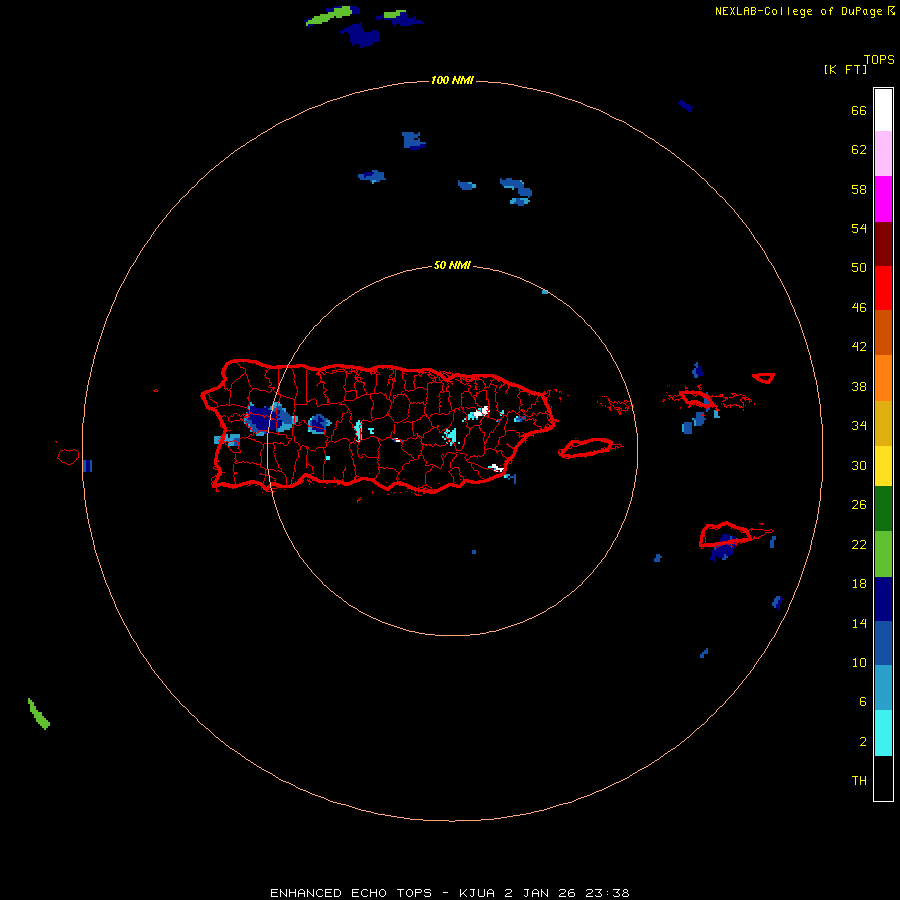The height and width of the screenshot is (900, 900).
Task: Click the light blue legend swatch between 6 and 10
Action: [883, 687]
